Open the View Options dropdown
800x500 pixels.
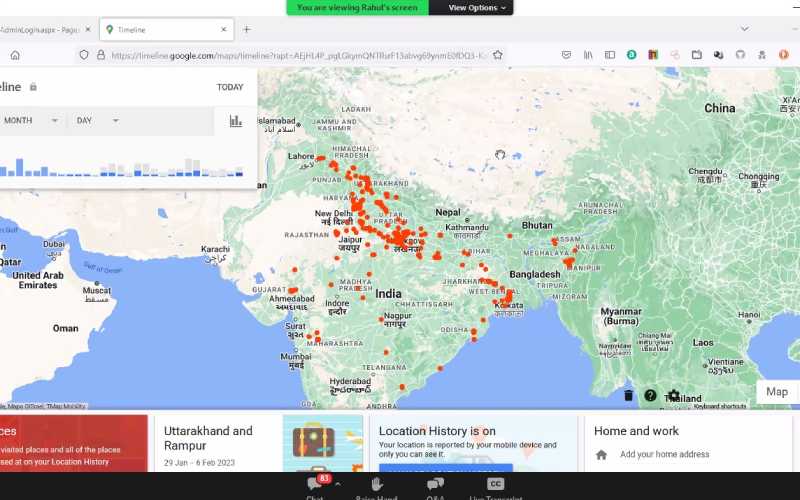pos(478,8)
